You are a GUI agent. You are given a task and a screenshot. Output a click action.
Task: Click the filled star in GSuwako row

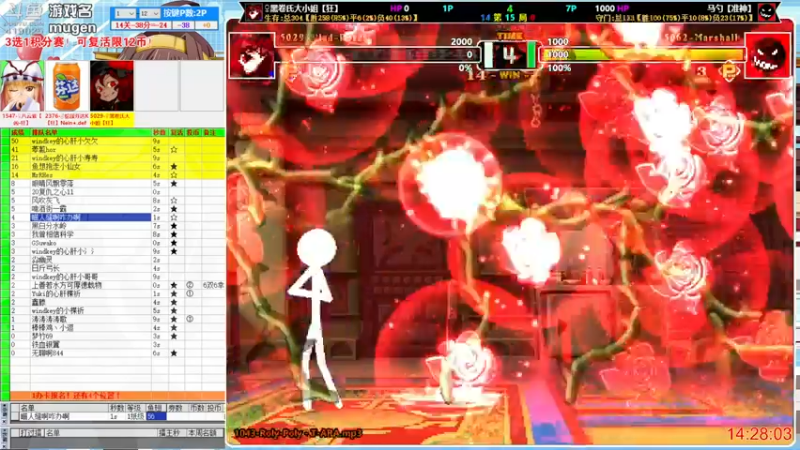pos(174,243)
